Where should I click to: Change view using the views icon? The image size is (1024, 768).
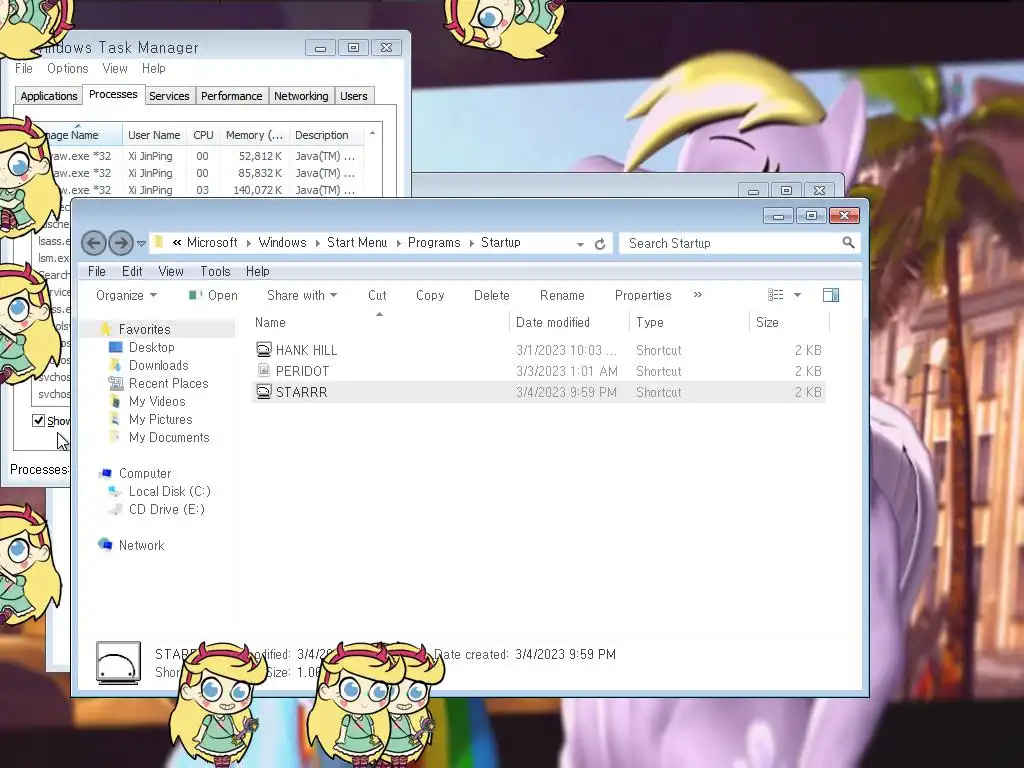pos(775,295)
